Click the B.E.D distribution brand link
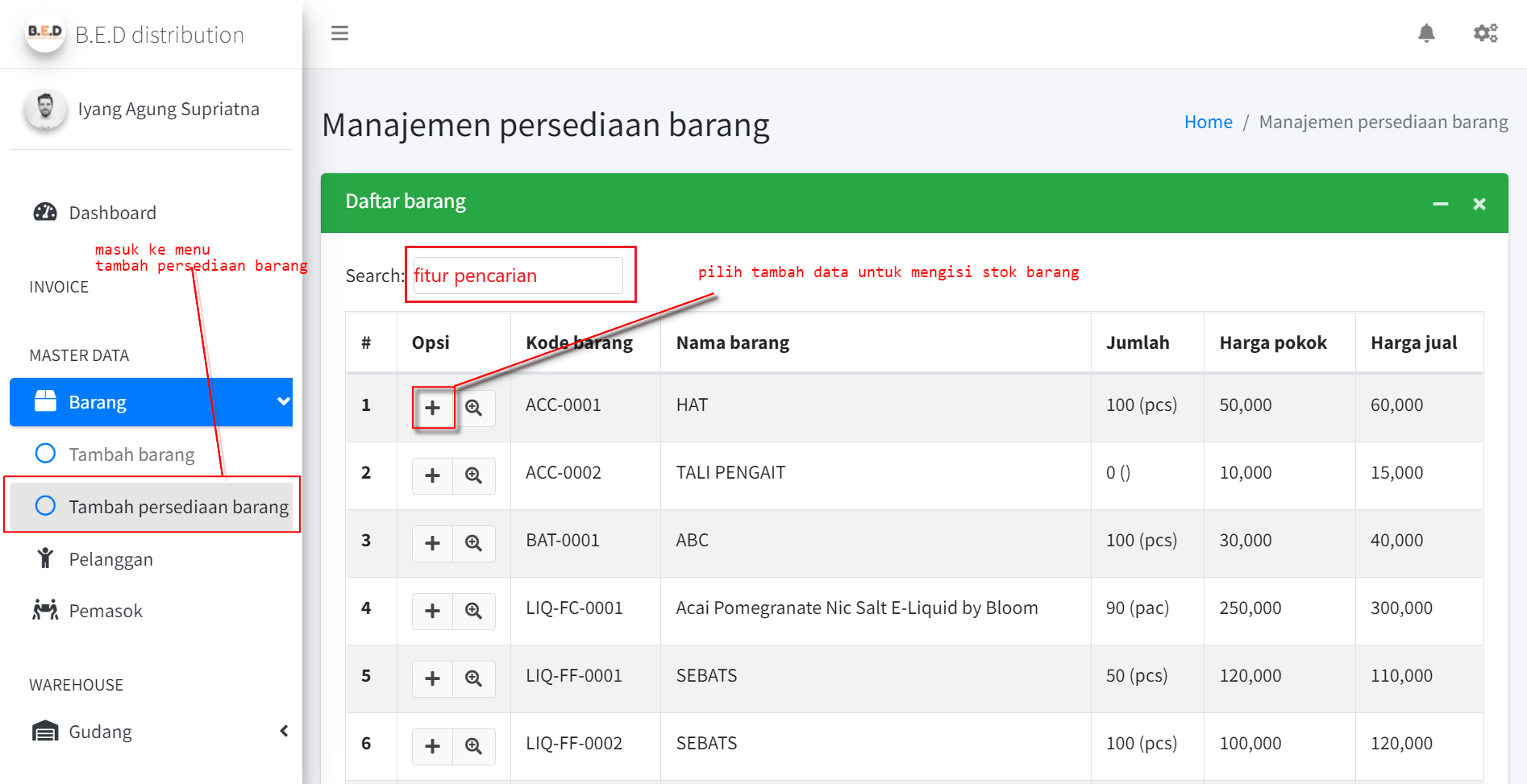The height and width of the screenshot is (784, 1527). coord(160,35)
